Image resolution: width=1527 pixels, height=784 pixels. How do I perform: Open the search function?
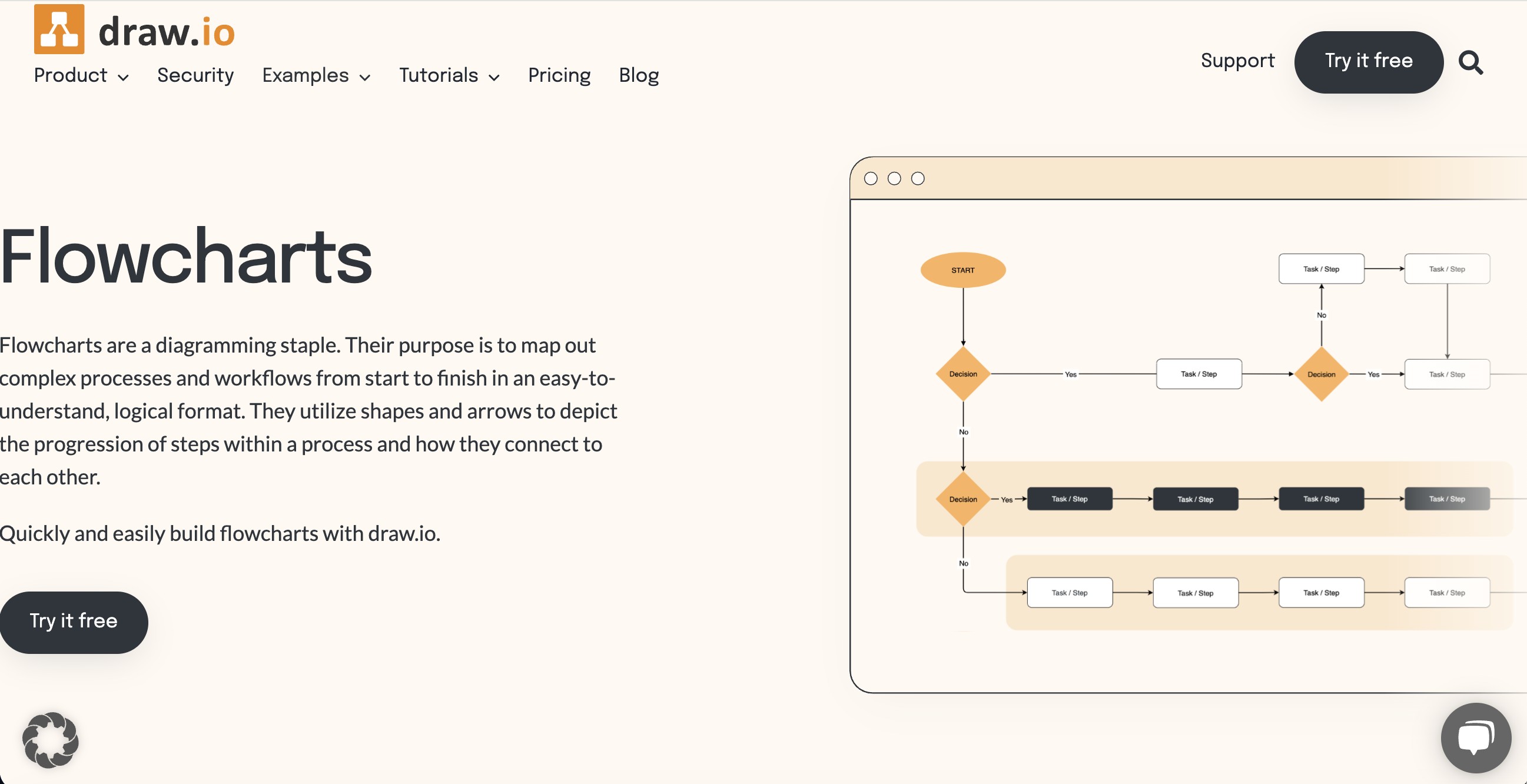point(1472,64)
